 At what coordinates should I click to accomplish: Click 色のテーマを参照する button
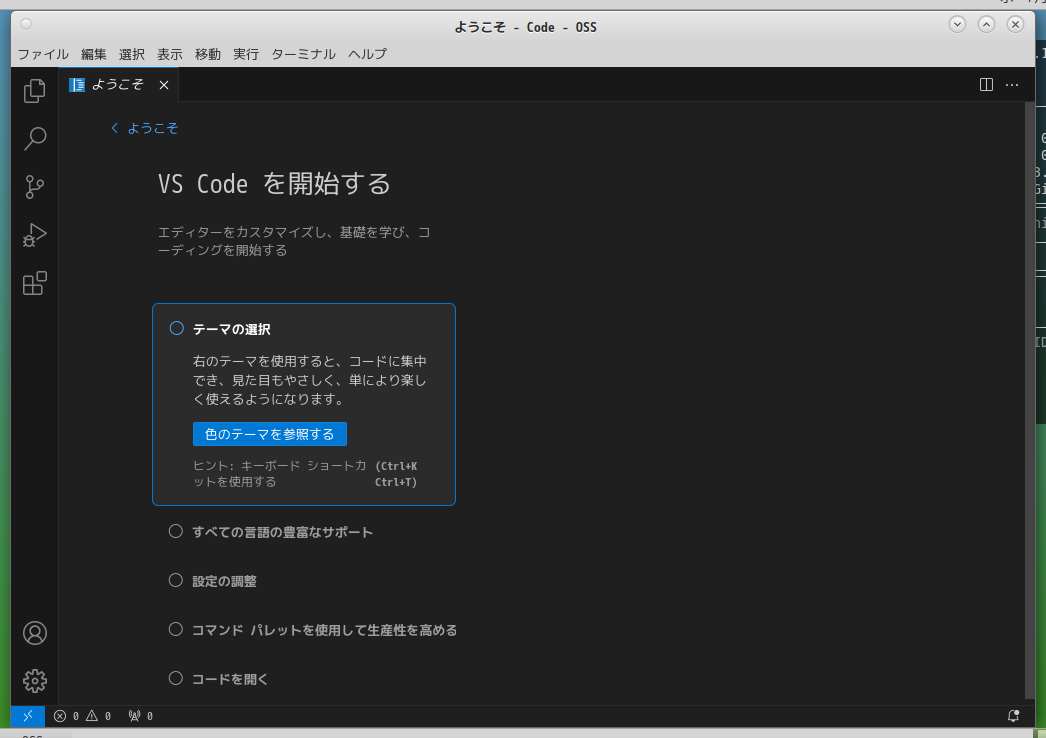pyautogui.click(x=270, y=434)
